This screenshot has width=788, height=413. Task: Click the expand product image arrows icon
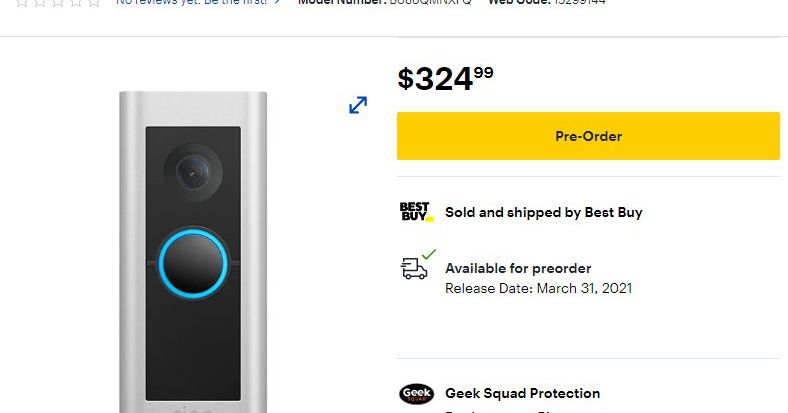[358, 105]
